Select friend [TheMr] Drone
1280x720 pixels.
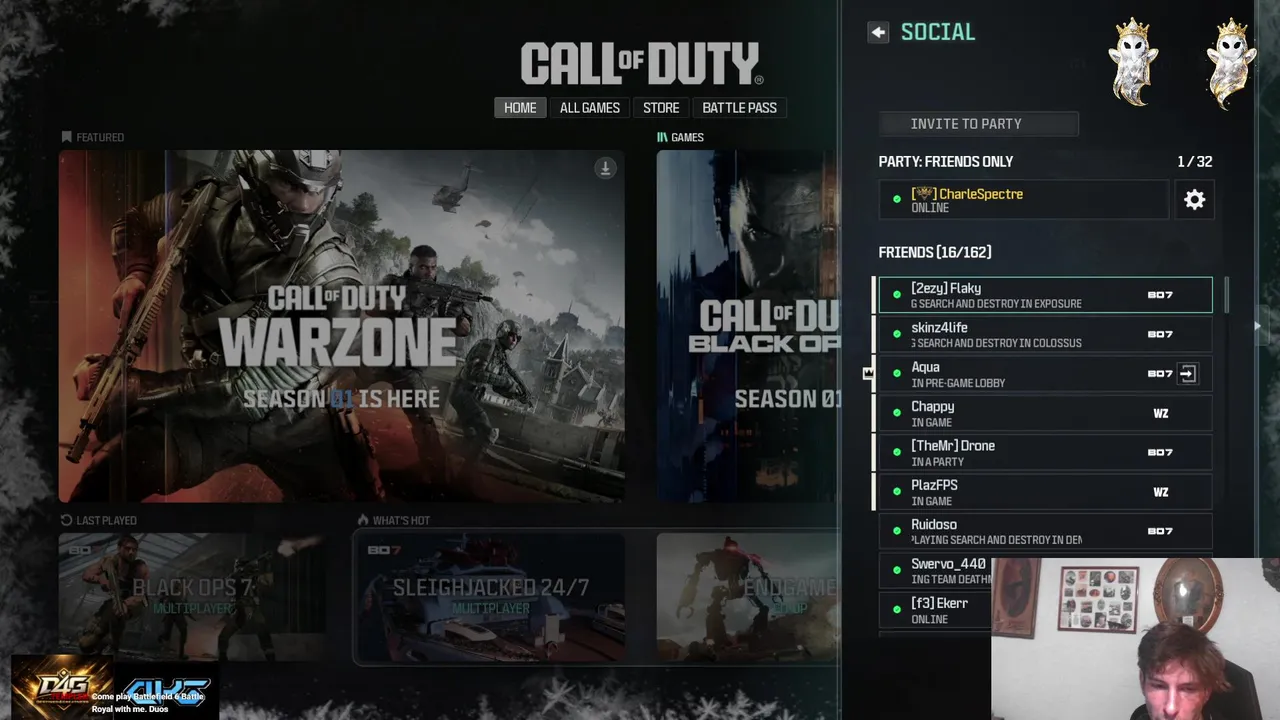pyautogui.click(x=1045, y=452)
